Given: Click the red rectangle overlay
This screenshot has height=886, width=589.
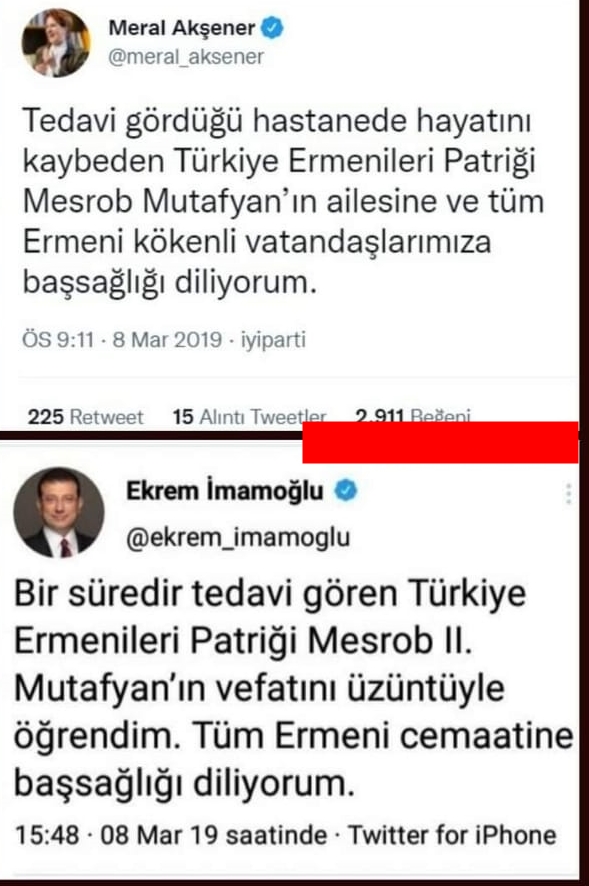Looking at the screenshot, I should pyautogui.click(x=440, y=442).
